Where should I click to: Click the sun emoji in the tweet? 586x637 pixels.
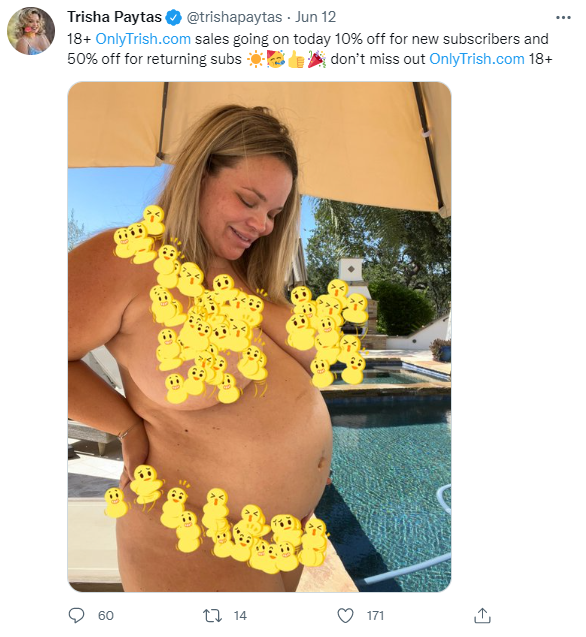(x=255, y=59)
